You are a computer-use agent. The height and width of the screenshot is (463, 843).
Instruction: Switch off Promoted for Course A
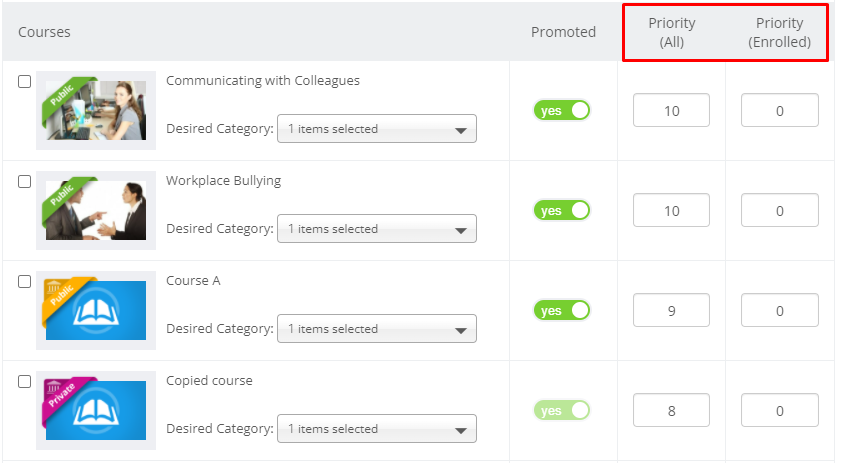(562, 310)
